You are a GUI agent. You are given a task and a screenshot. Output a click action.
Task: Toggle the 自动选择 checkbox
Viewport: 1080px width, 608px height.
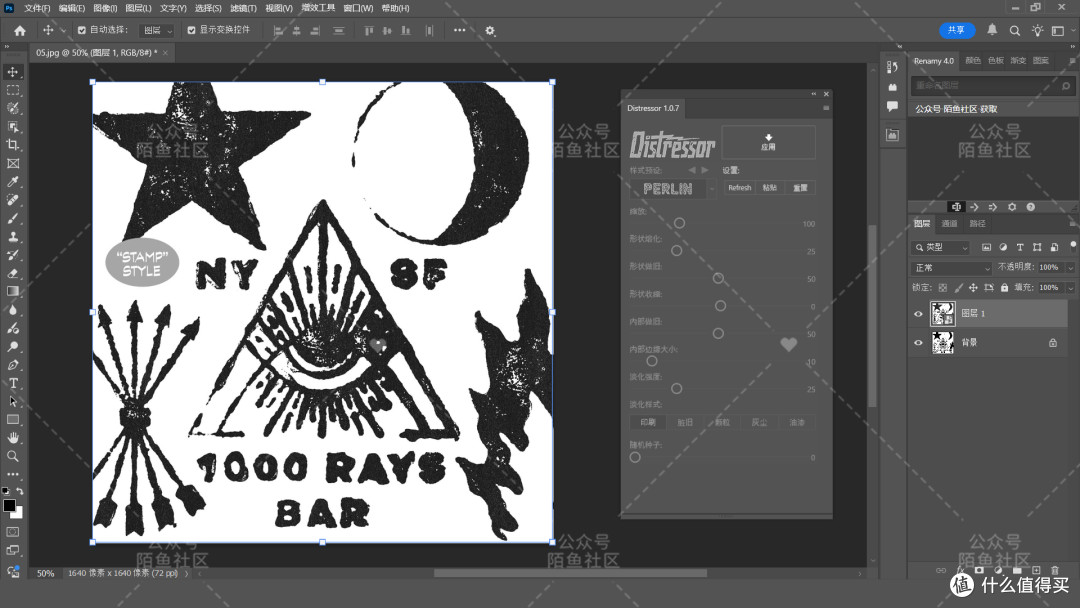click(x=82, y=30)
